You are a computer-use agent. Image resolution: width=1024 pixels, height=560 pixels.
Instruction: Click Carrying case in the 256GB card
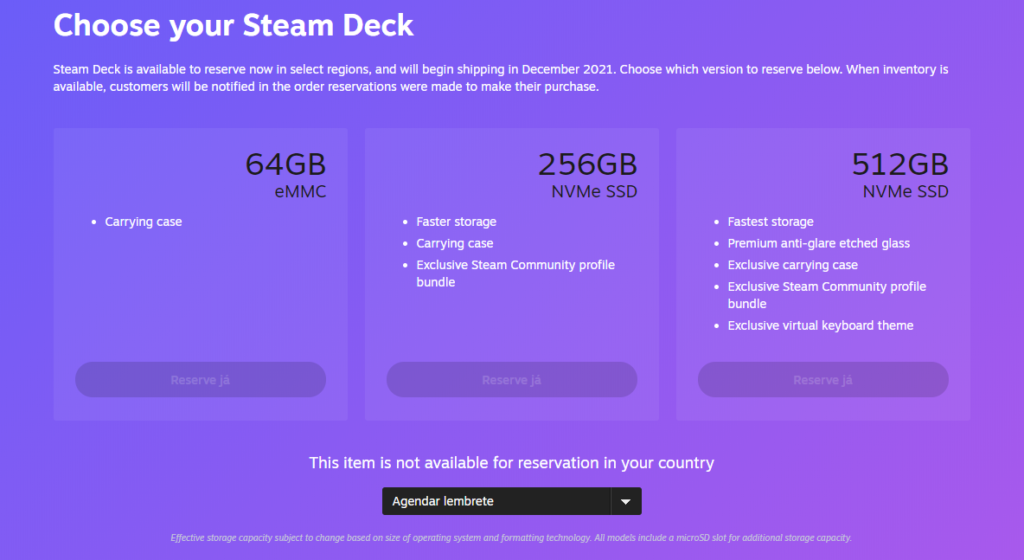pos(455,243)
